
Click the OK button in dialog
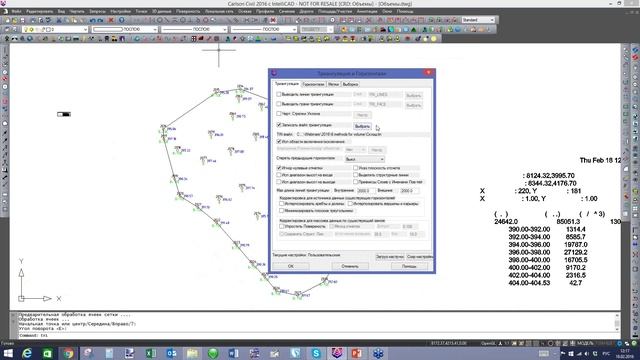point(291,266)
